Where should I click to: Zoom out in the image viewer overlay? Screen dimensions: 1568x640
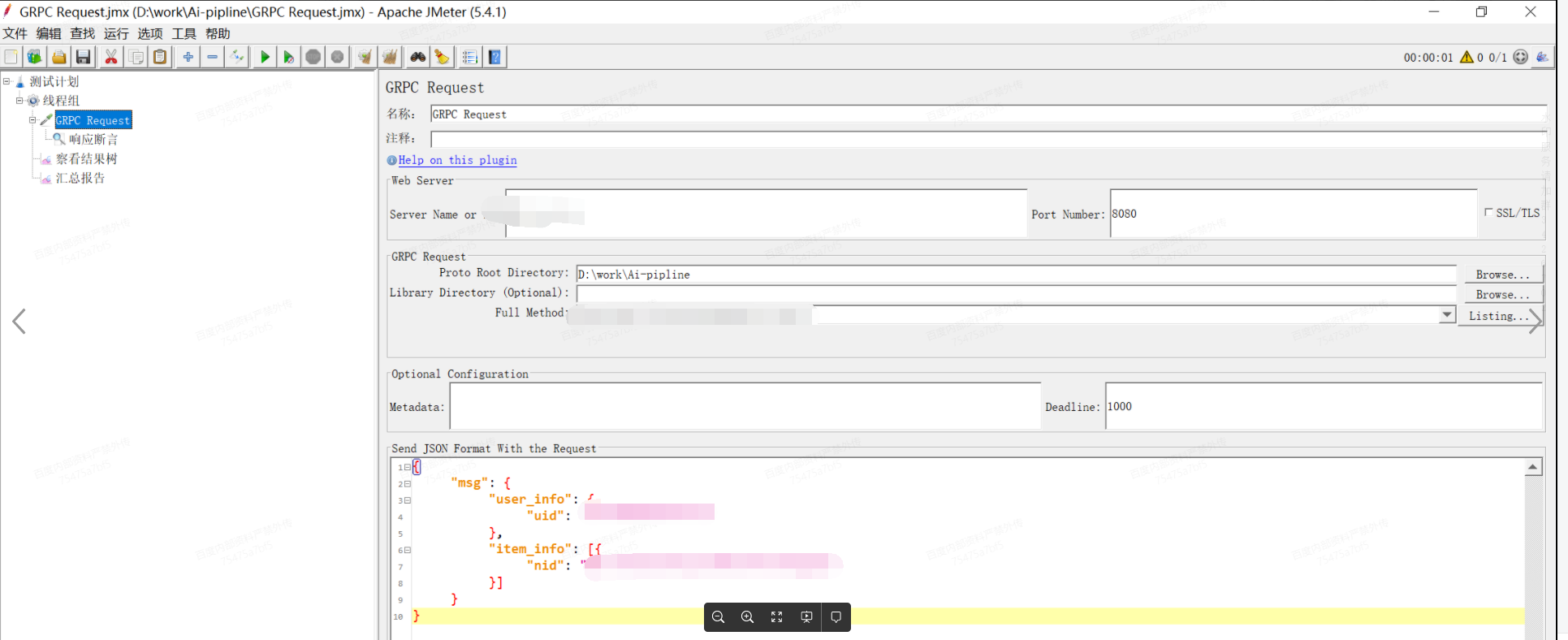(x=719, y=617)
